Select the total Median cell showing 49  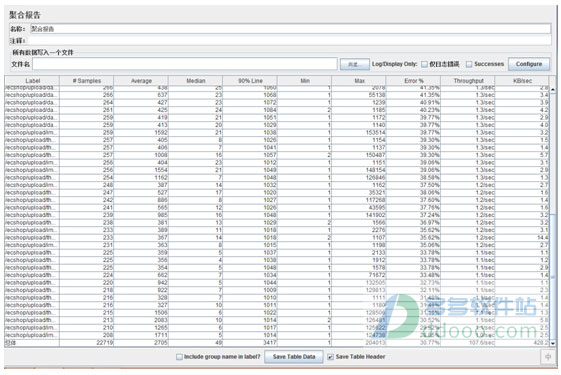[195, 343]
